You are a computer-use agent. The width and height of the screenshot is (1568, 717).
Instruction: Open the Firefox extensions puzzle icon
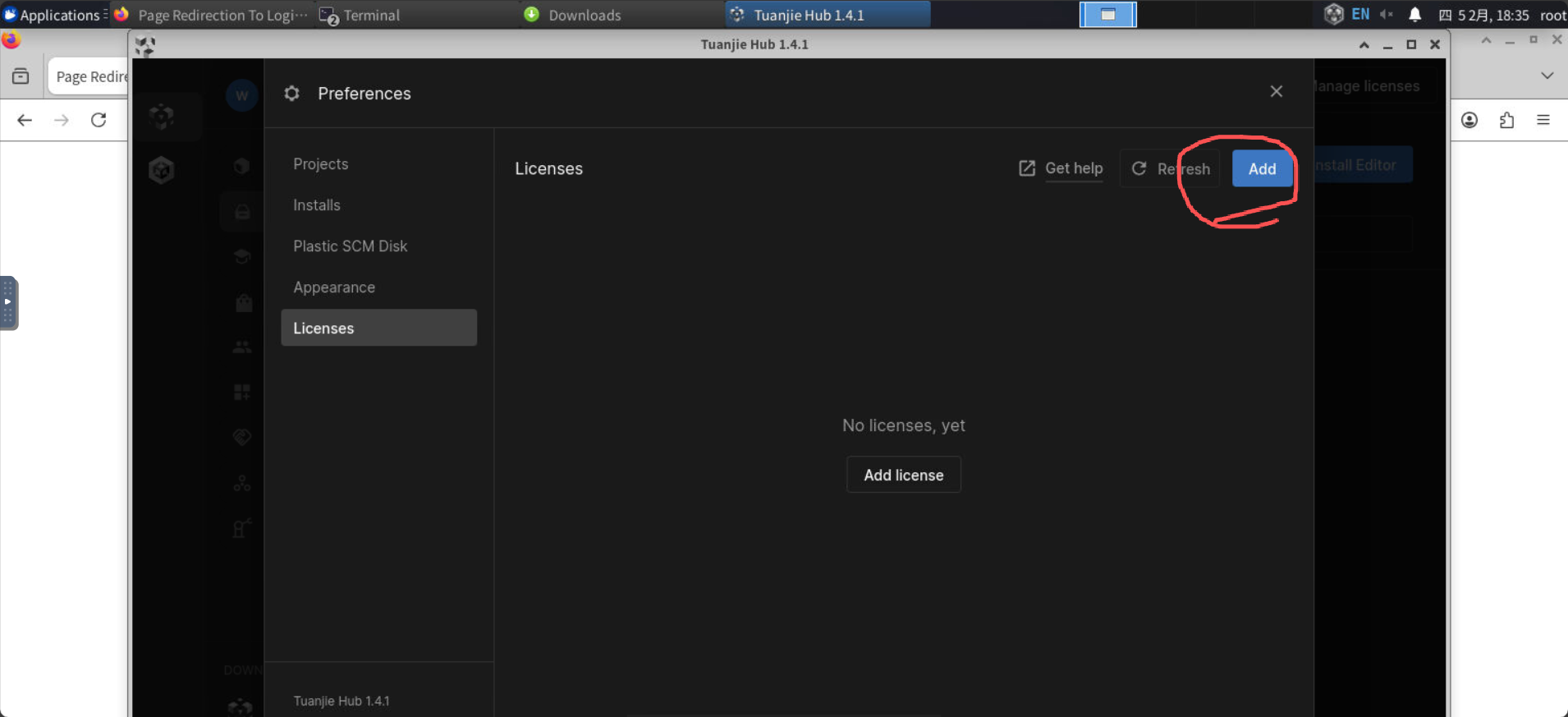coord(1506,120)
